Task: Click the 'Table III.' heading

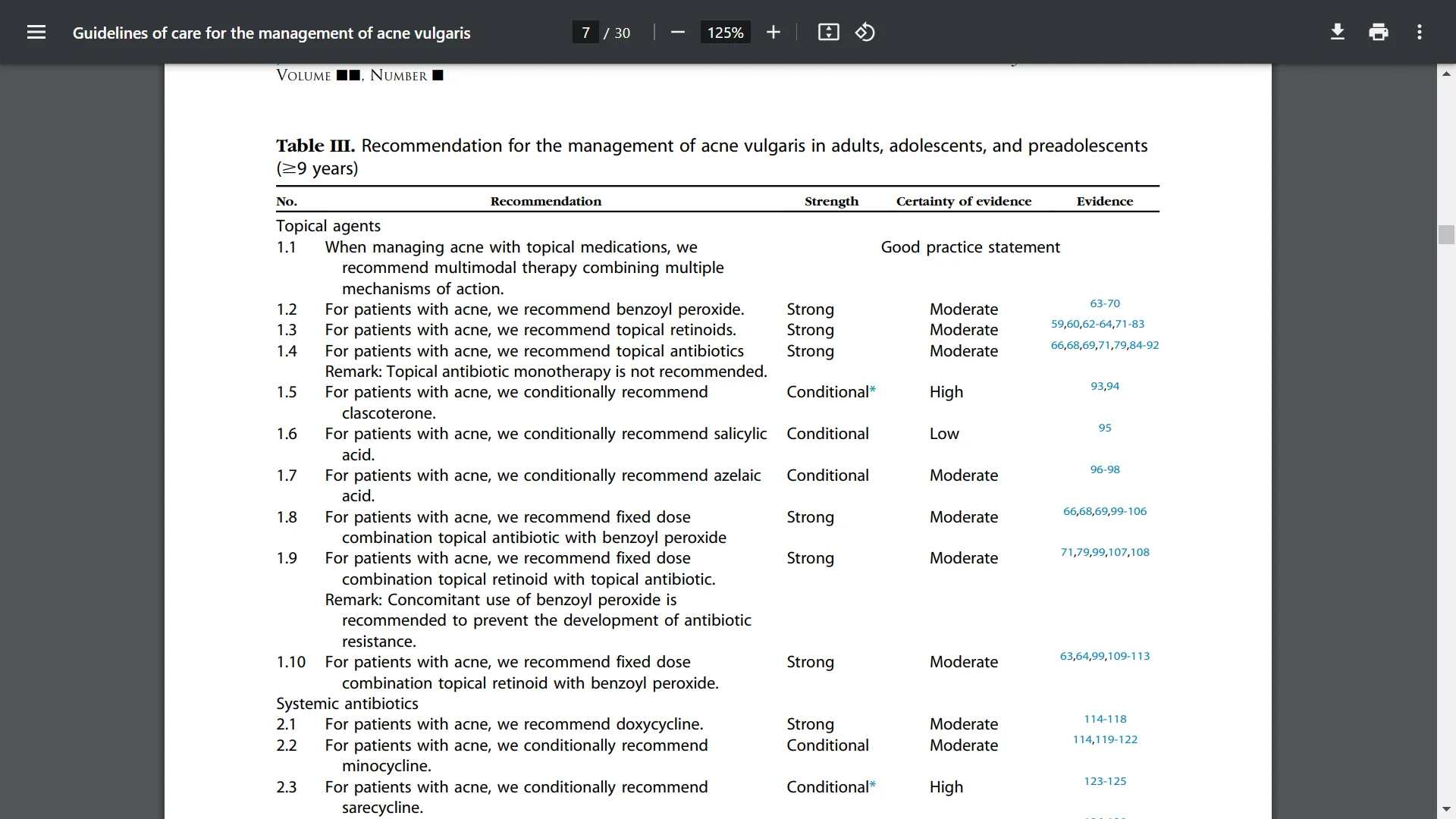Action: tap(315, 146)
